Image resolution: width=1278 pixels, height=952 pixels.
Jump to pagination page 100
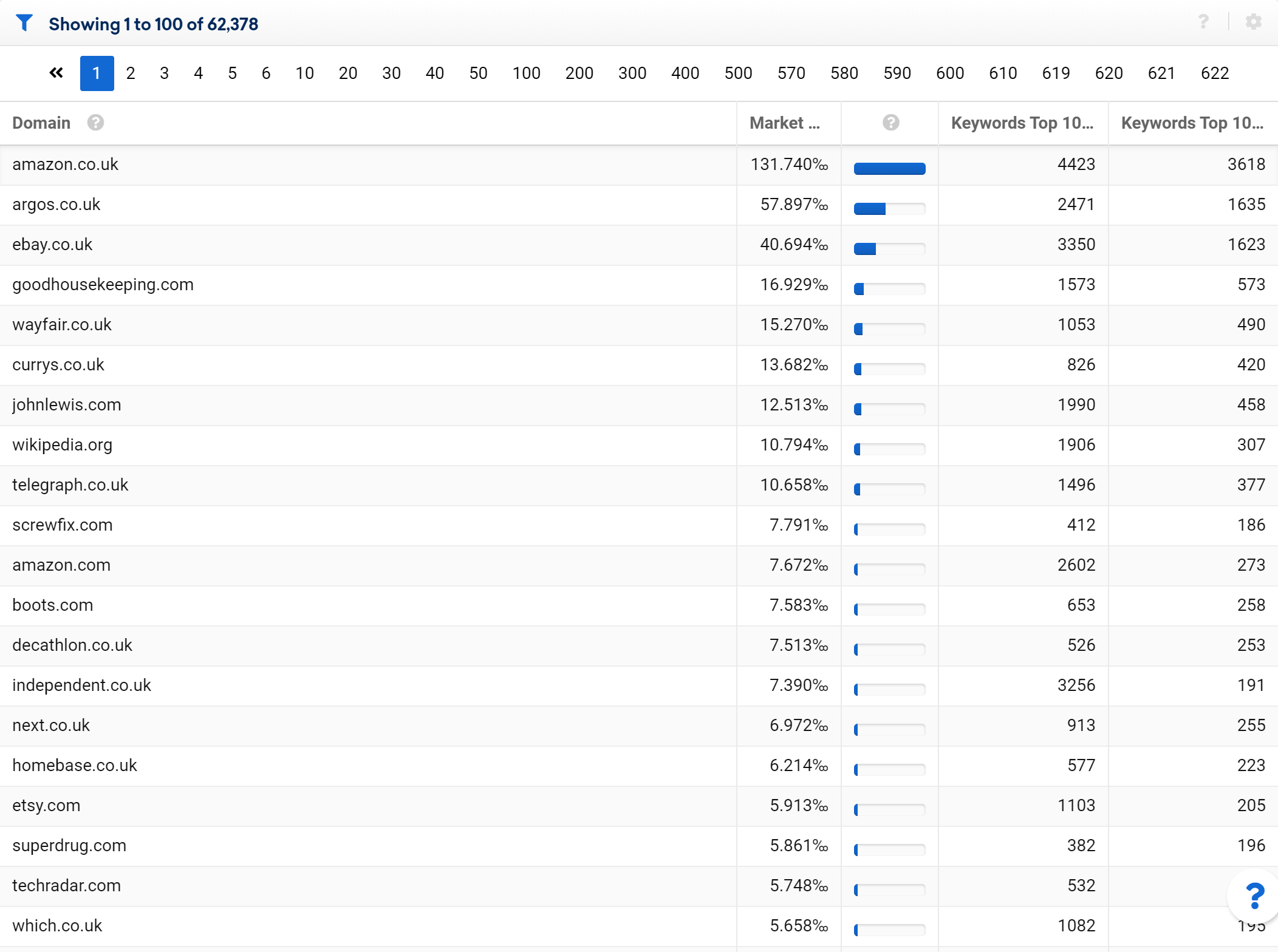coord(526,73)
